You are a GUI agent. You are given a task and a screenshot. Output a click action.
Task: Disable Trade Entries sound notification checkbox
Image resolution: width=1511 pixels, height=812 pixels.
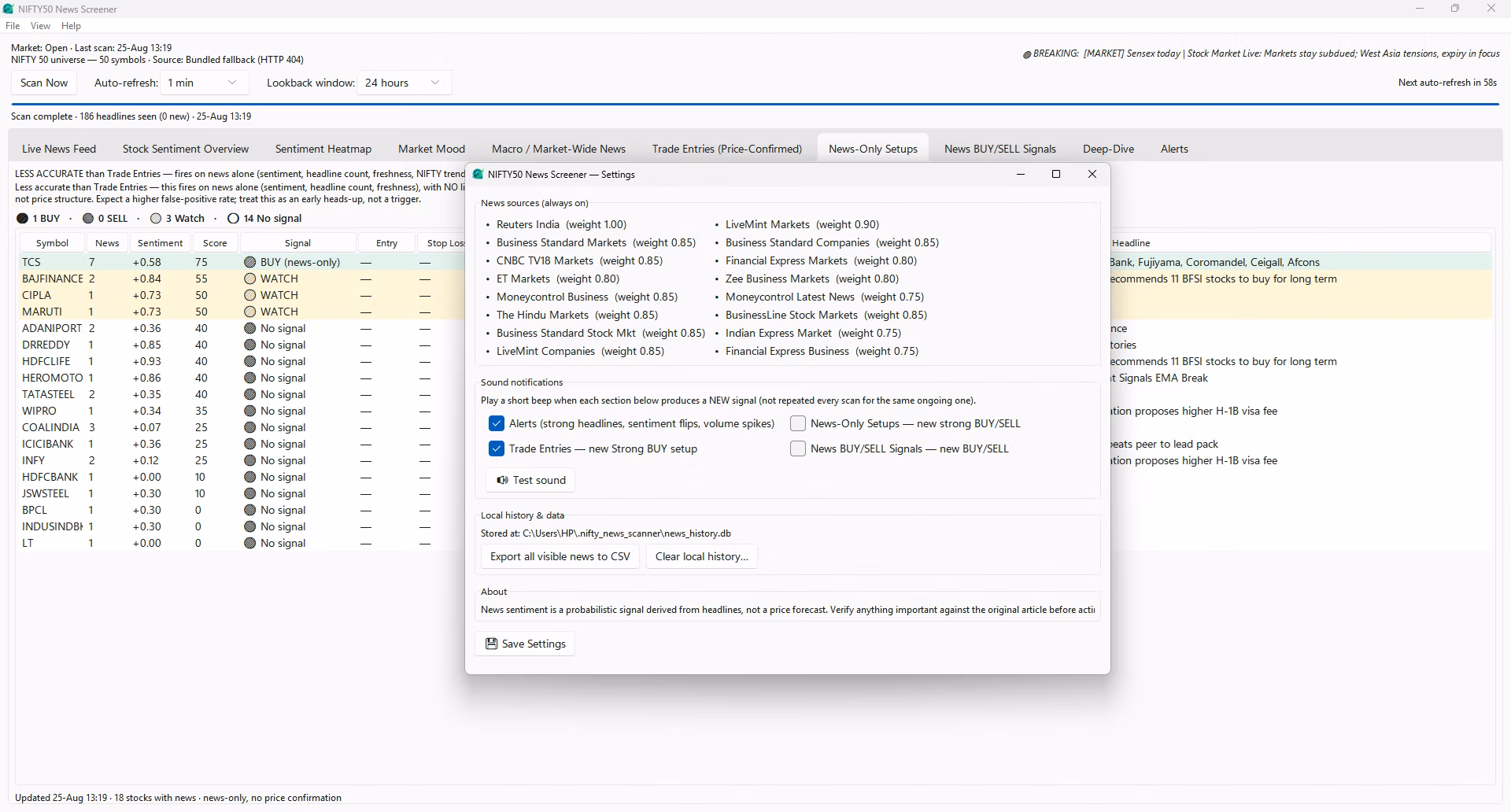point(497,448)
